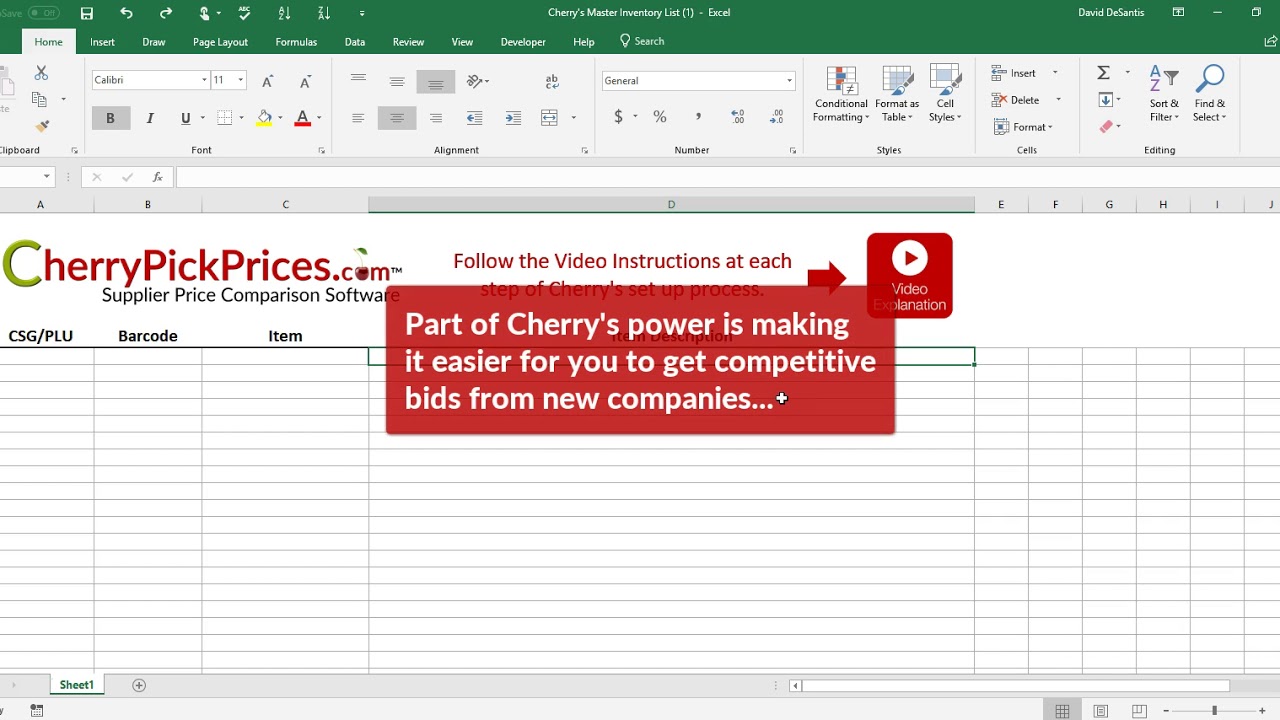The image size is (1280, 720).
Task: Click in the formula bar input
Action: 726,177
